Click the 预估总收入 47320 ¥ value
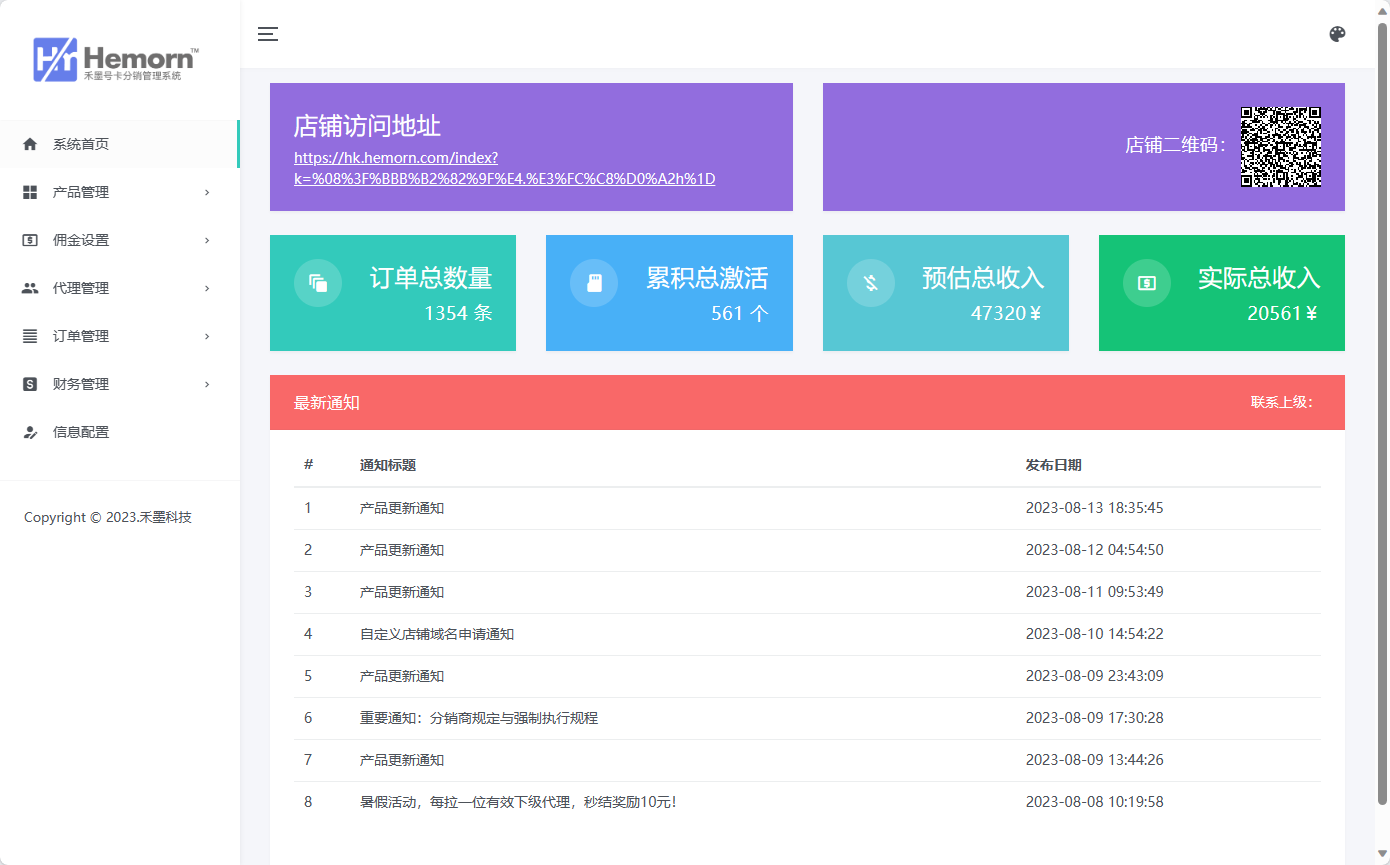 [1007, 313]
